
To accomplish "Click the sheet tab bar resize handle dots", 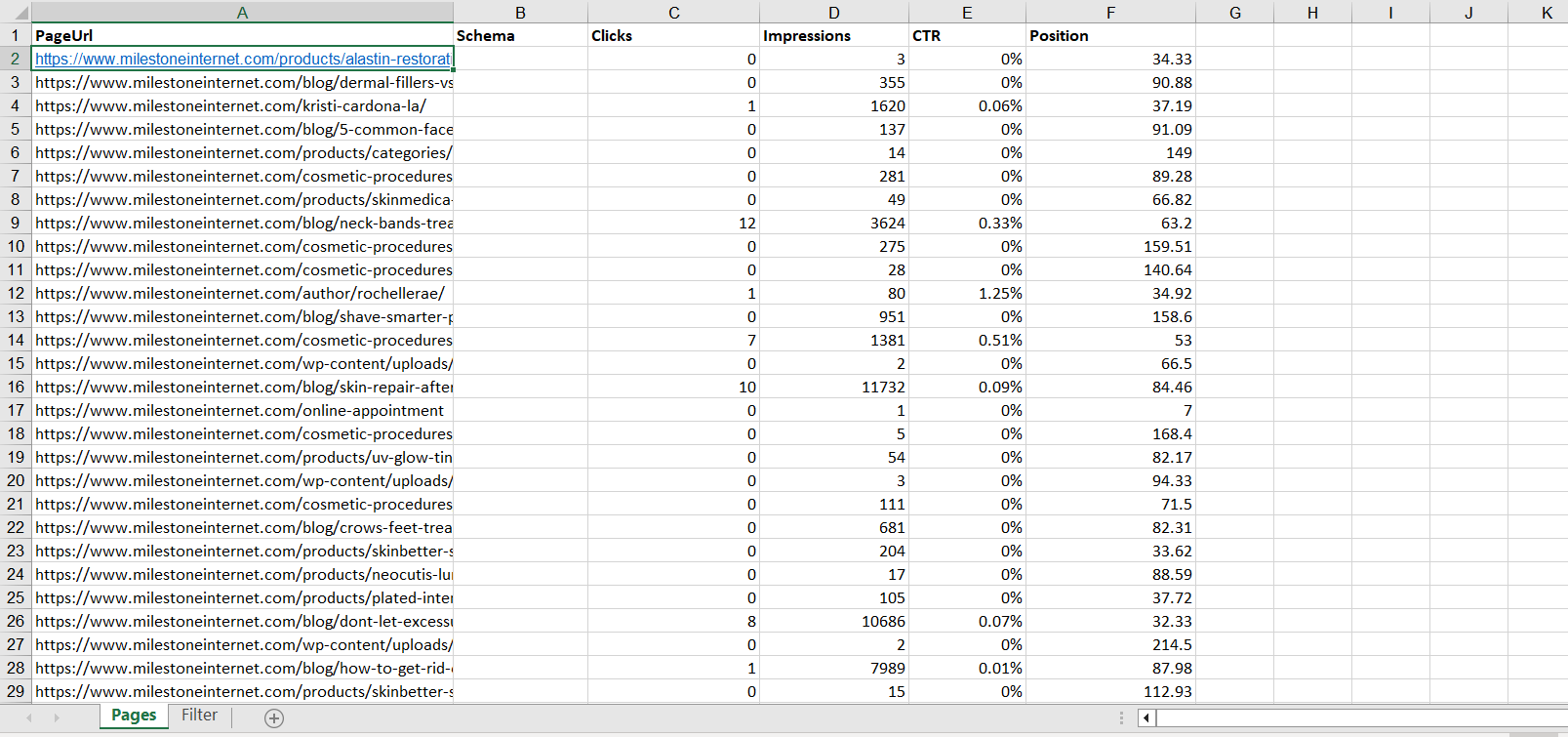I will point(1121,718).
